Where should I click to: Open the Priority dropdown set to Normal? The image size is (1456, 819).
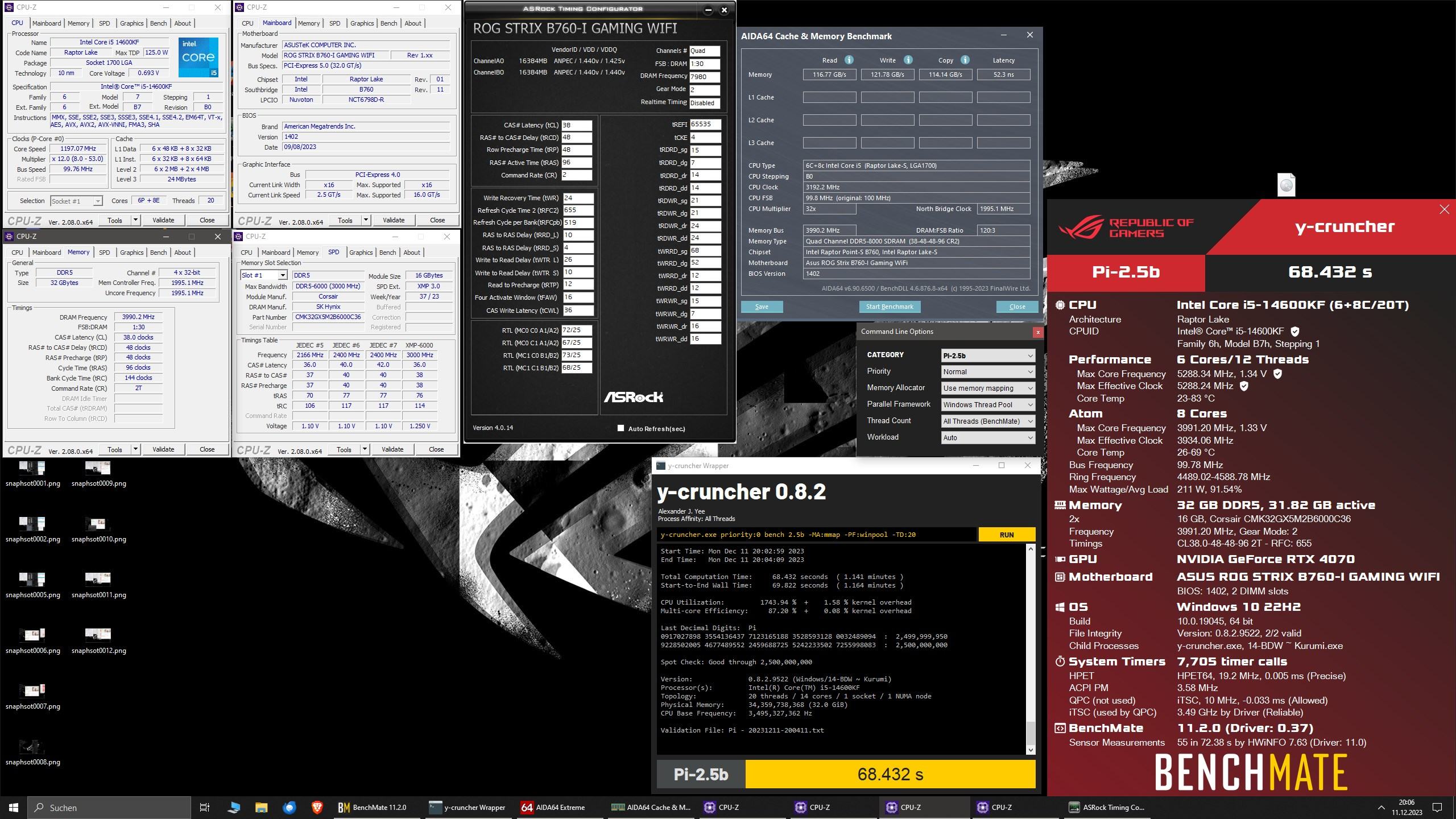[988, 371]
